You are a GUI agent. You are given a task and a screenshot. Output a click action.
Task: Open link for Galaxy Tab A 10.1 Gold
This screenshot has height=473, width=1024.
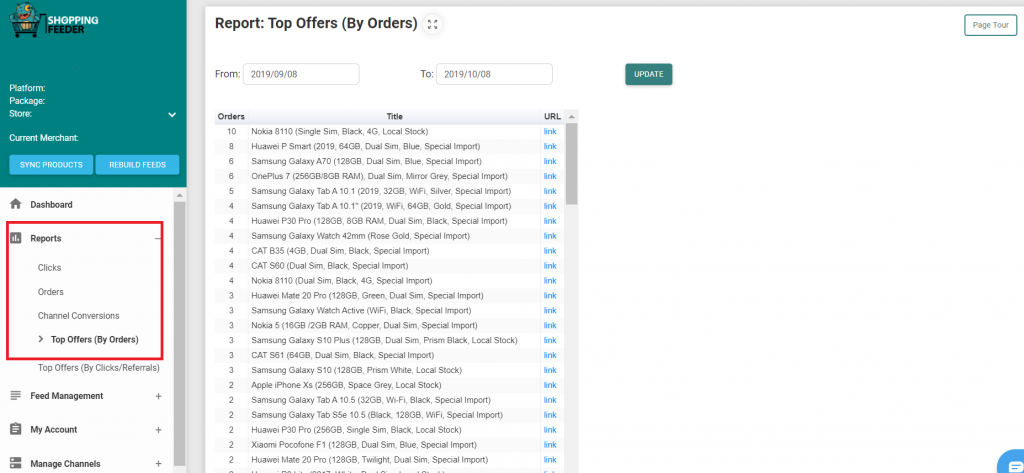pyautogui.click(x=550, y=206)
